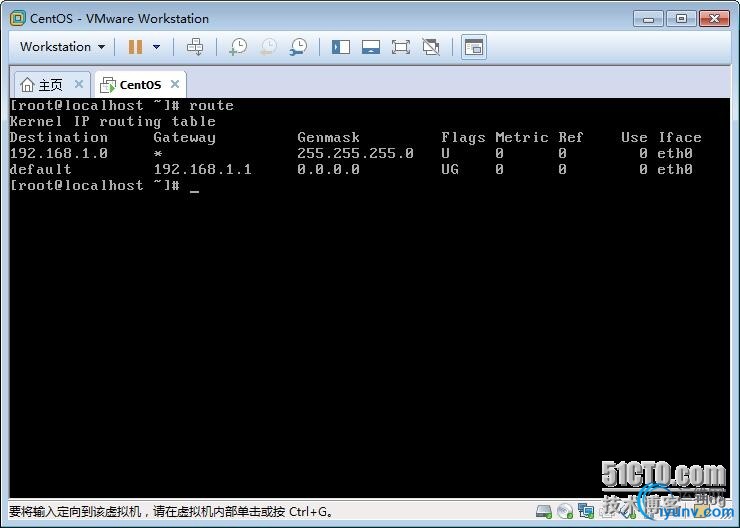This screenshot has width=740, height=528.
Task: Click the hard disk status bar icon
Action: pos(544,511)
